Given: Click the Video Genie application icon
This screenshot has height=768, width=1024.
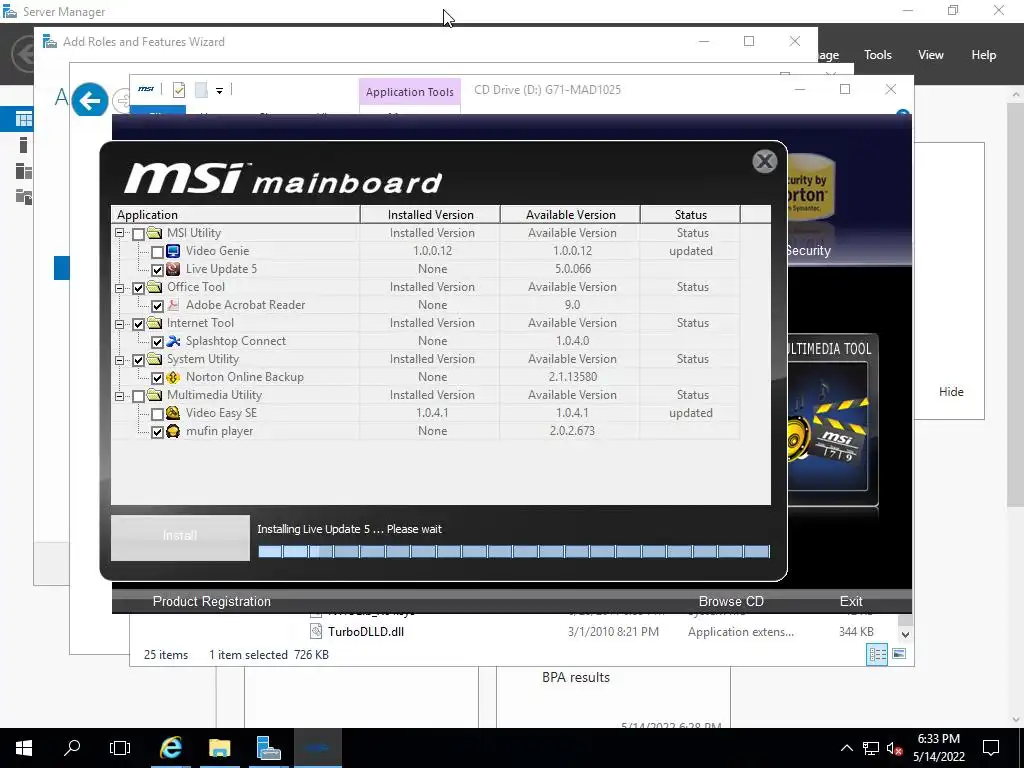Looking at the screenshot, I should pos(173,251).
